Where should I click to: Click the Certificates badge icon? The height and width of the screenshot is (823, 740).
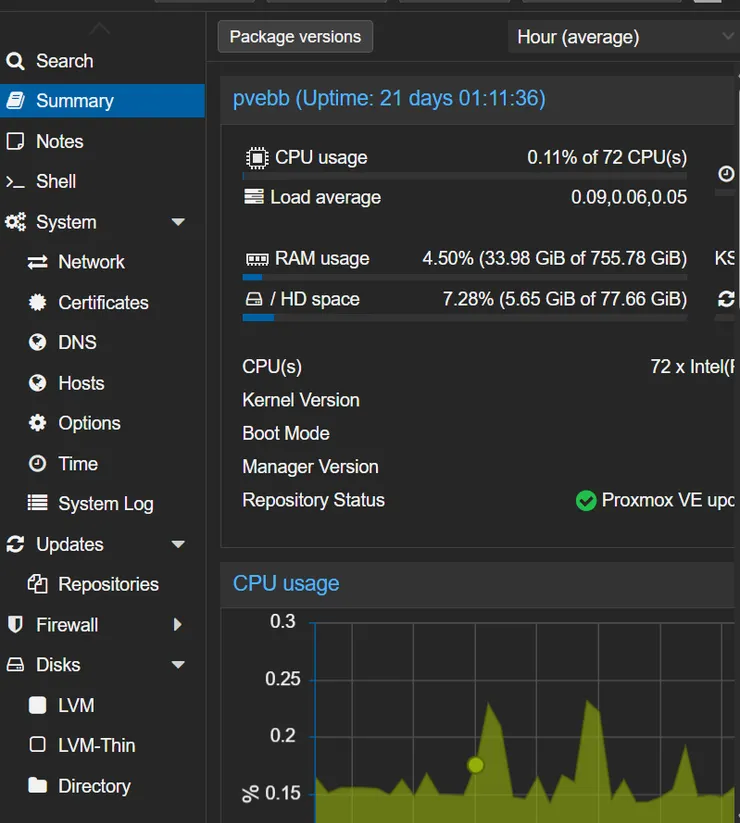tap(38, 302)
